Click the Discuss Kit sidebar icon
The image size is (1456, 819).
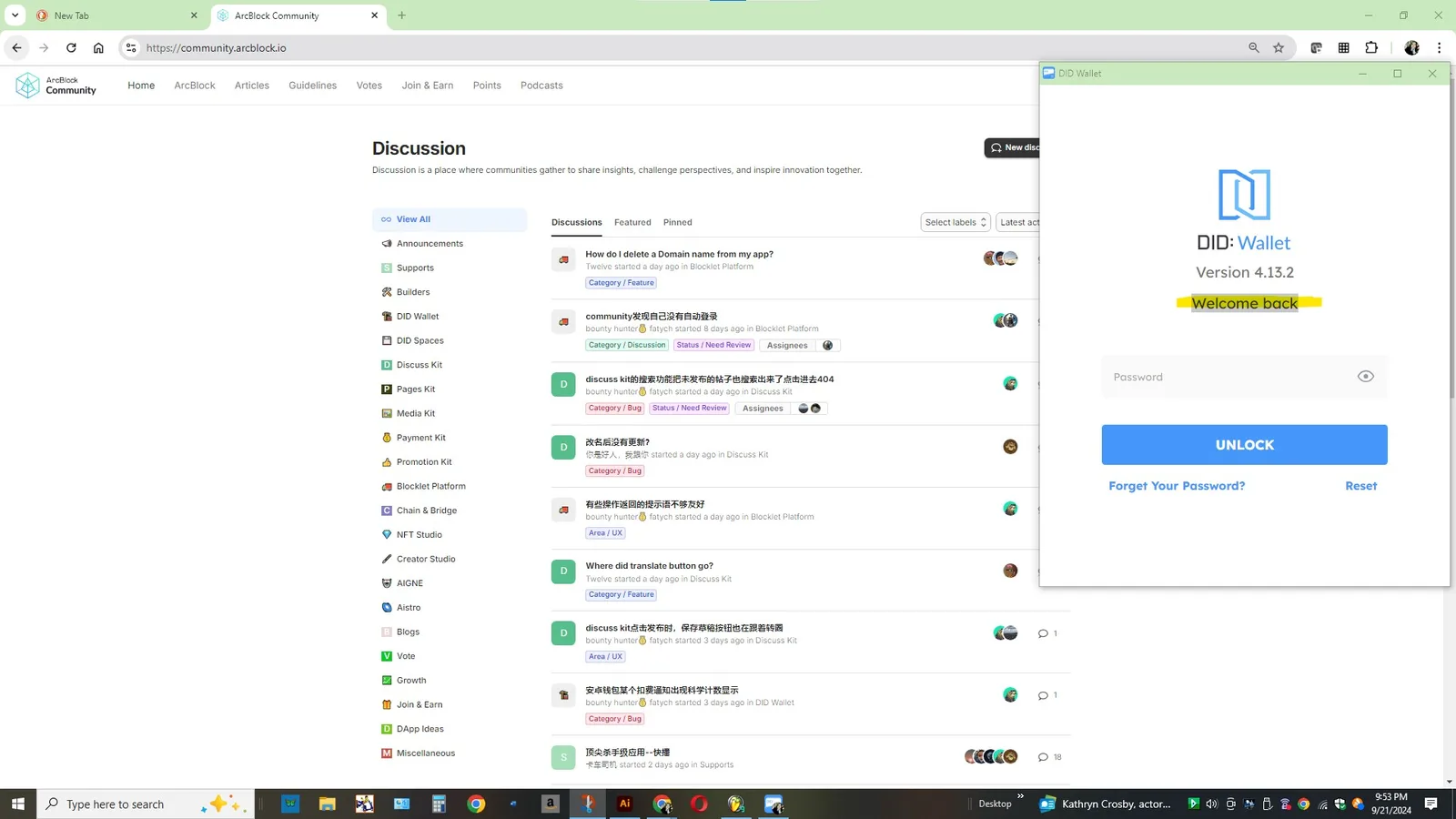387,365
